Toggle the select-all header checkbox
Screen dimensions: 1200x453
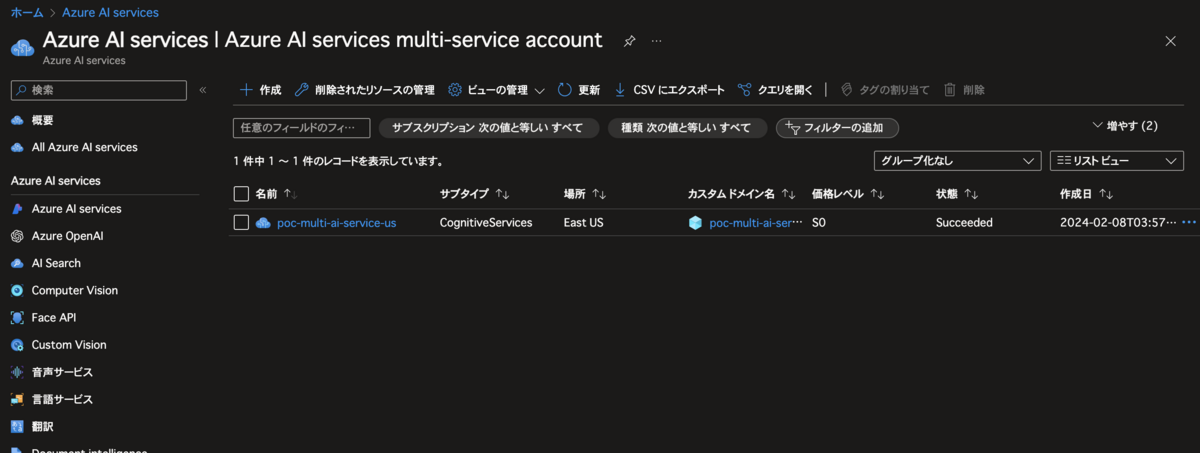(x=241, y=194)
